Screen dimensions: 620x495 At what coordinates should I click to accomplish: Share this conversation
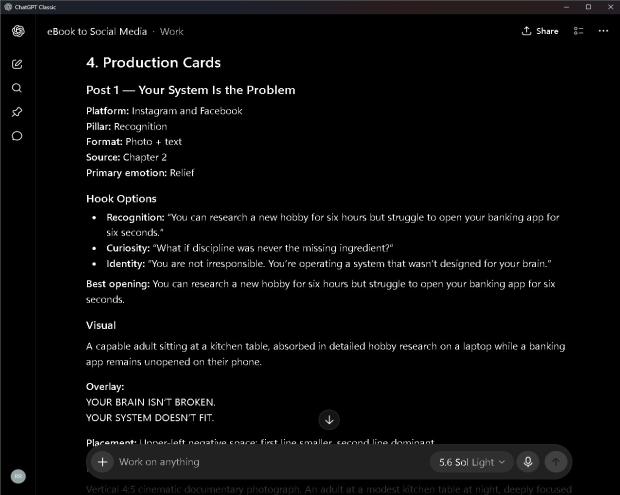tap(540, 31)
